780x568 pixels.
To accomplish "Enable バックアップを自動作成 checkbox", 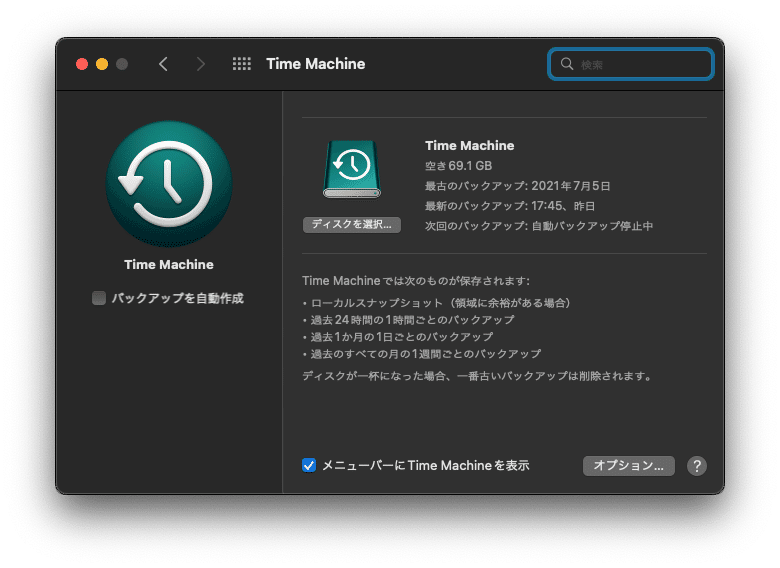I will 99,298.
